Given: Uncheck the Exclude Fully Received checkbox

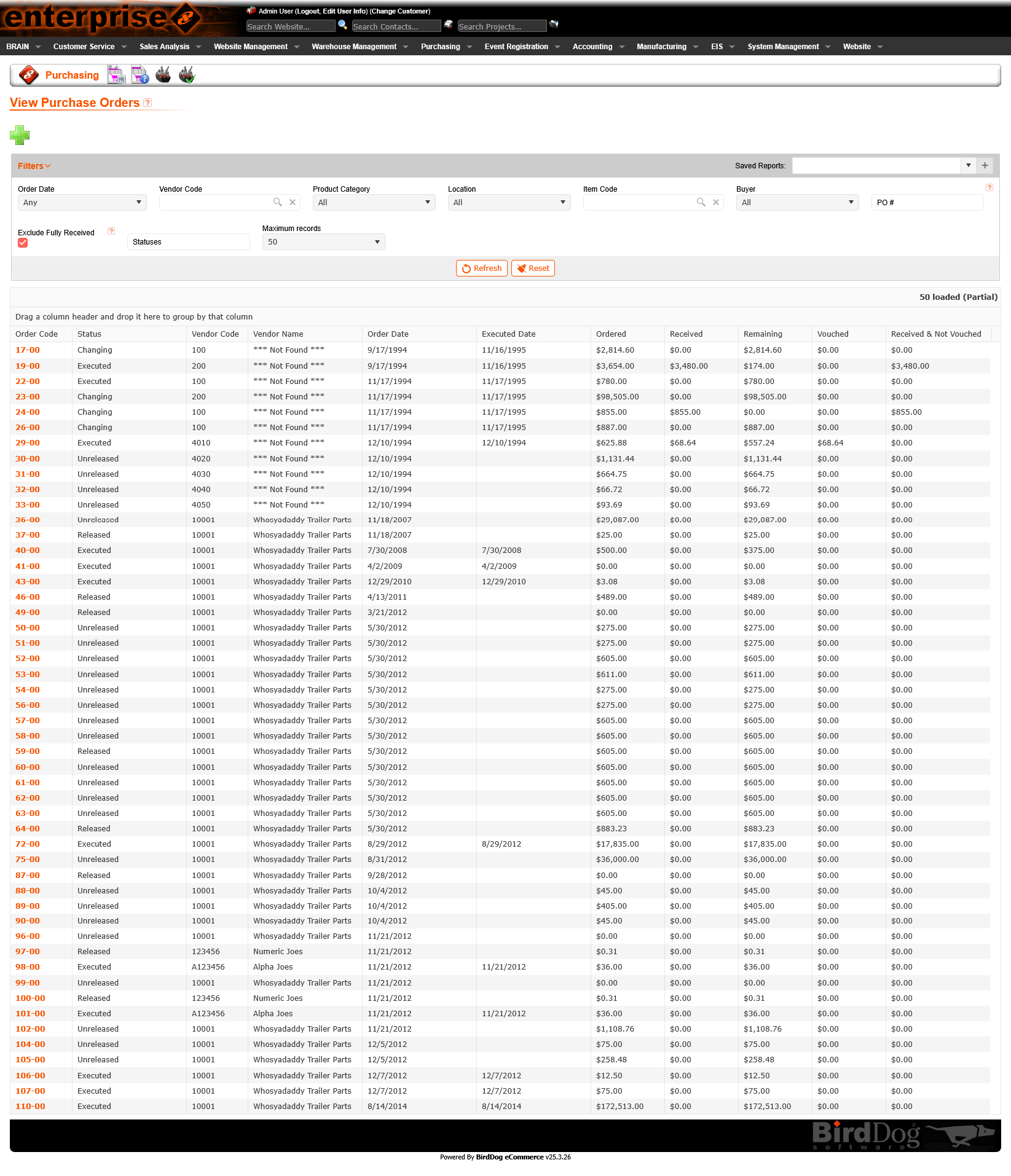Looking at the screenshot, I should coord(22,243).
